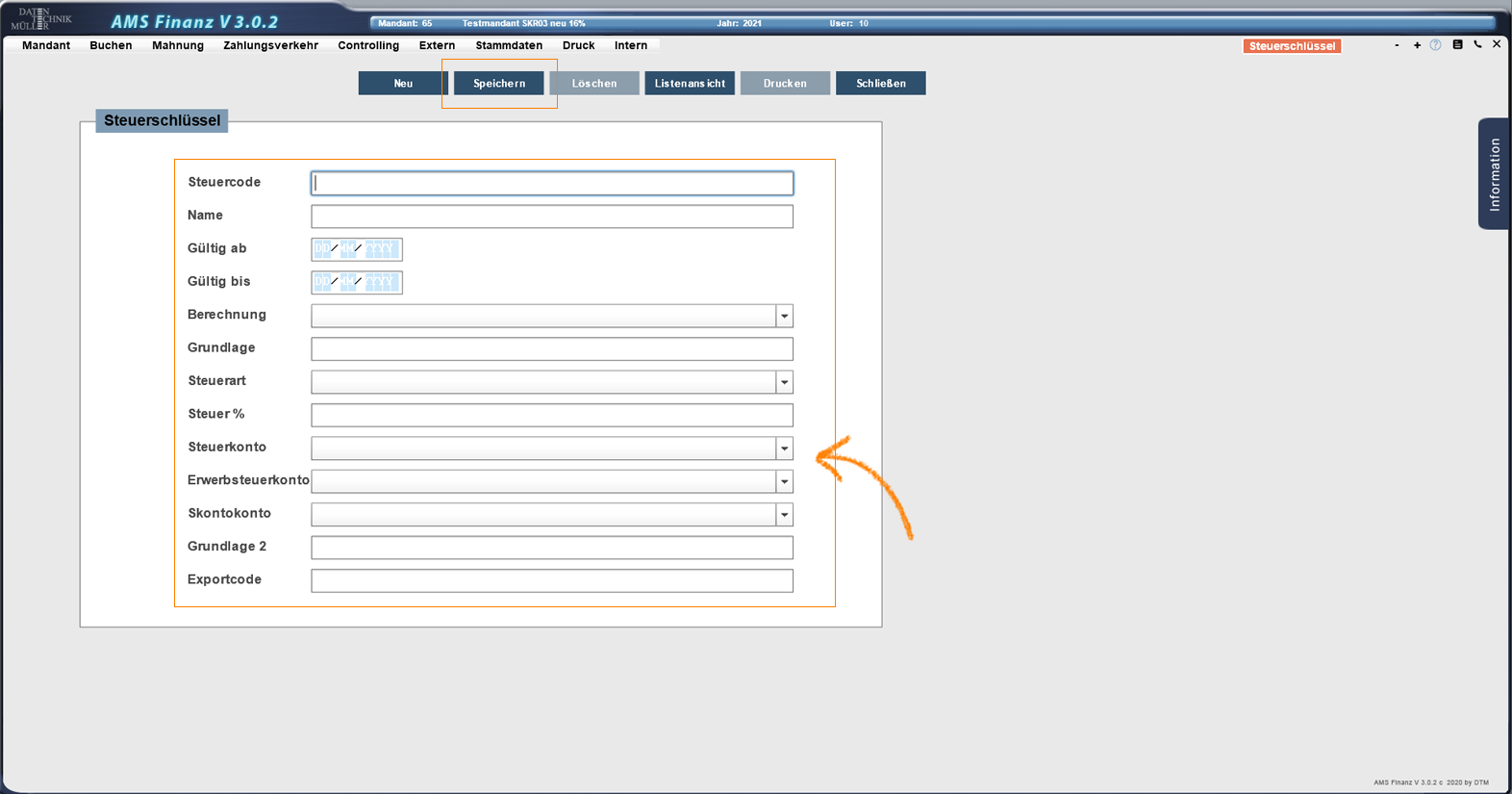Focus the Gültig ab date field

356,250
